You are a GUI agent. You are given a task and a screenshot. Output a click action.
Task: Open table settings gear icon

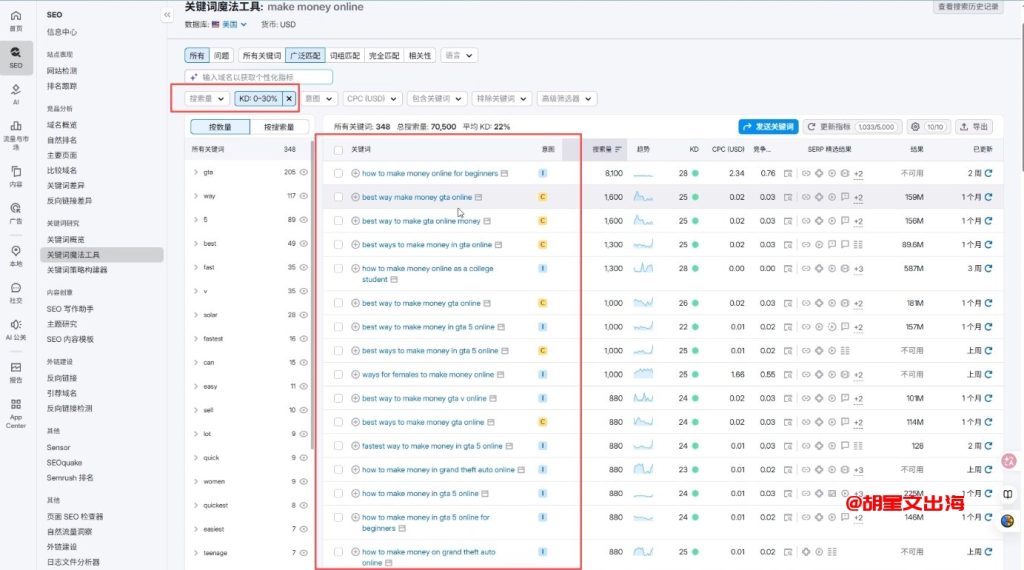pyautogui.click(x=915, y=127)
